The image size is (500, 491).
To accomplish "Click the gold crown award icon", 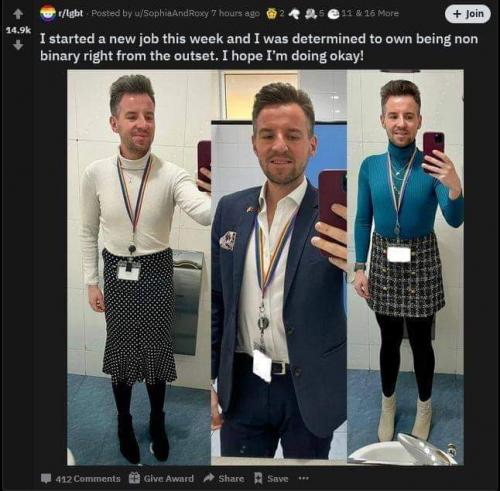I will (272, 14).
